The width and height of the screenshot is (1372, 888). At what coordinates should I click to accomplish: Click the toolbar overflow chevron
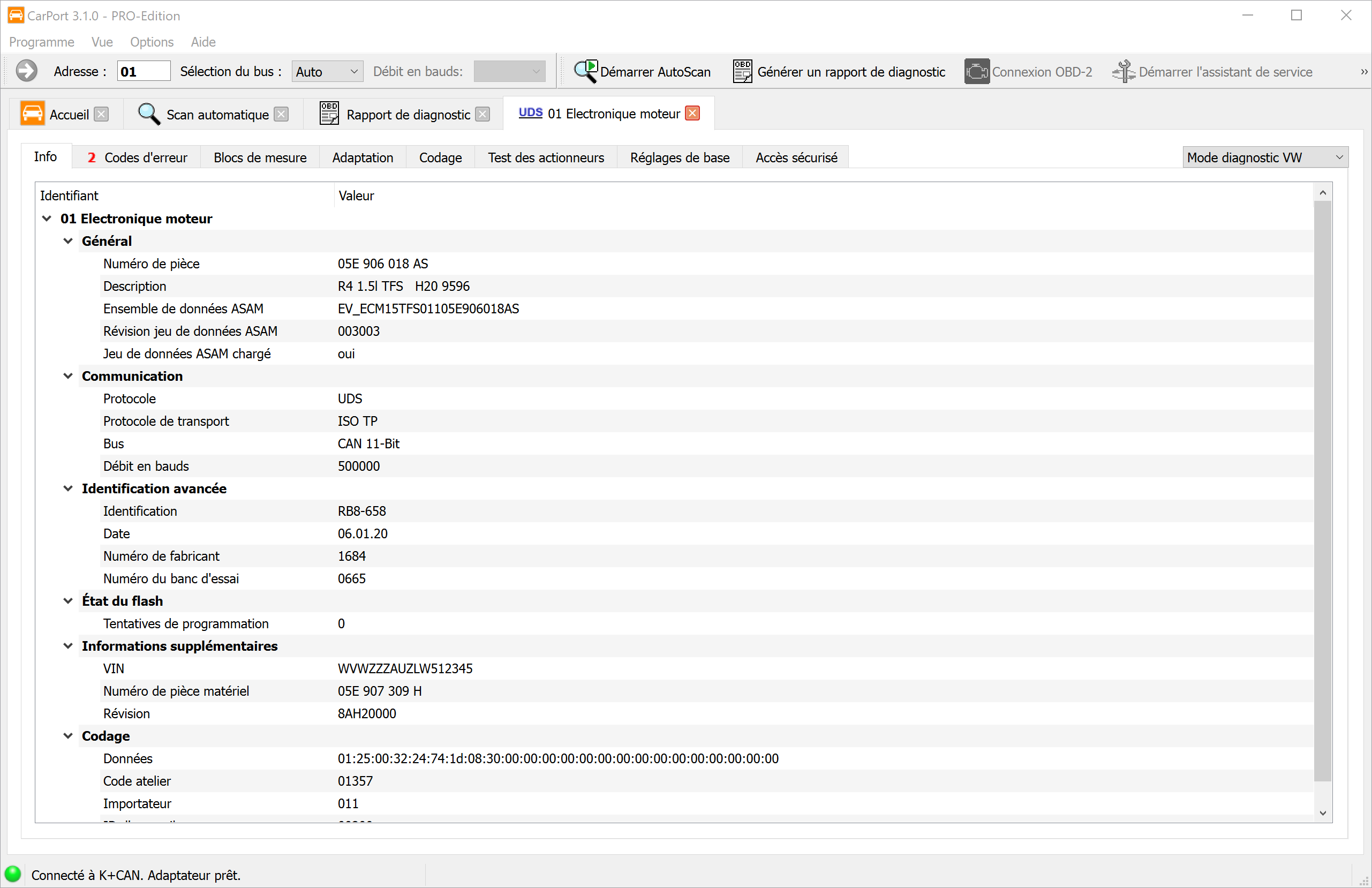coord(1363,72)
